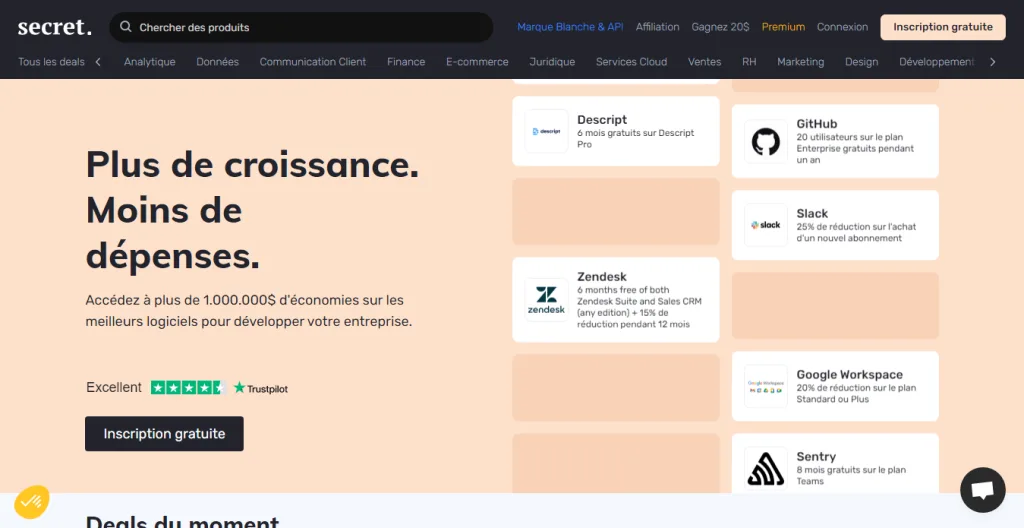Open the Design category
Image resolution: width=1024 pixels, height=528 pixels.
click(861, 61)
